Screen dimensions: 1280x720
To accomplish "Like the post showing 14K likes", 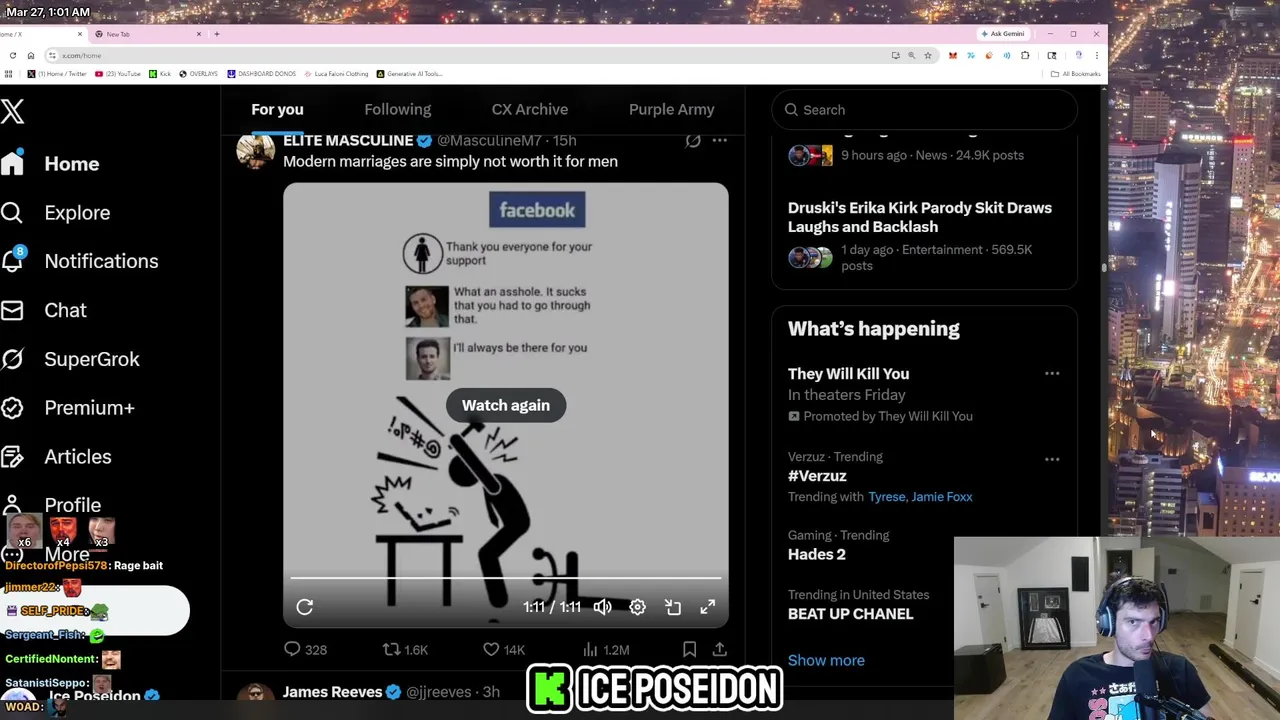I will tap(504, 649).
